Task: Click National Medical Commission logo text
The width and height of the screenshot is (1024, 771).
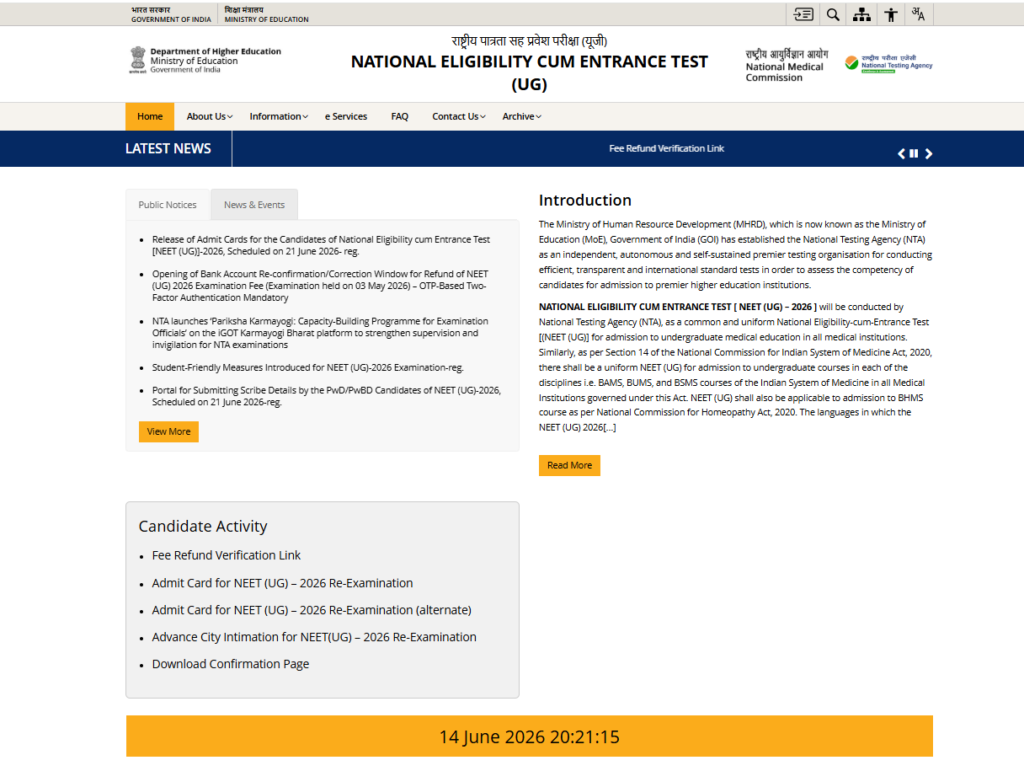Action: pos(786,65)
